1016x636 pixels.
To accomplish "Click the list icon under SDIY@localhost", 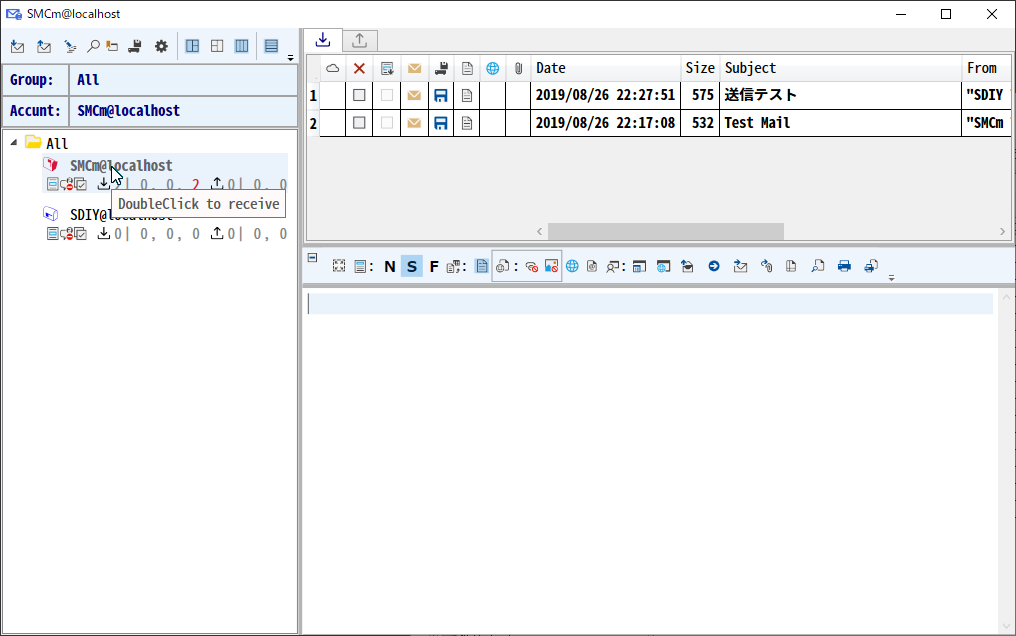I will pyautogui.click(x=52, y=234).
